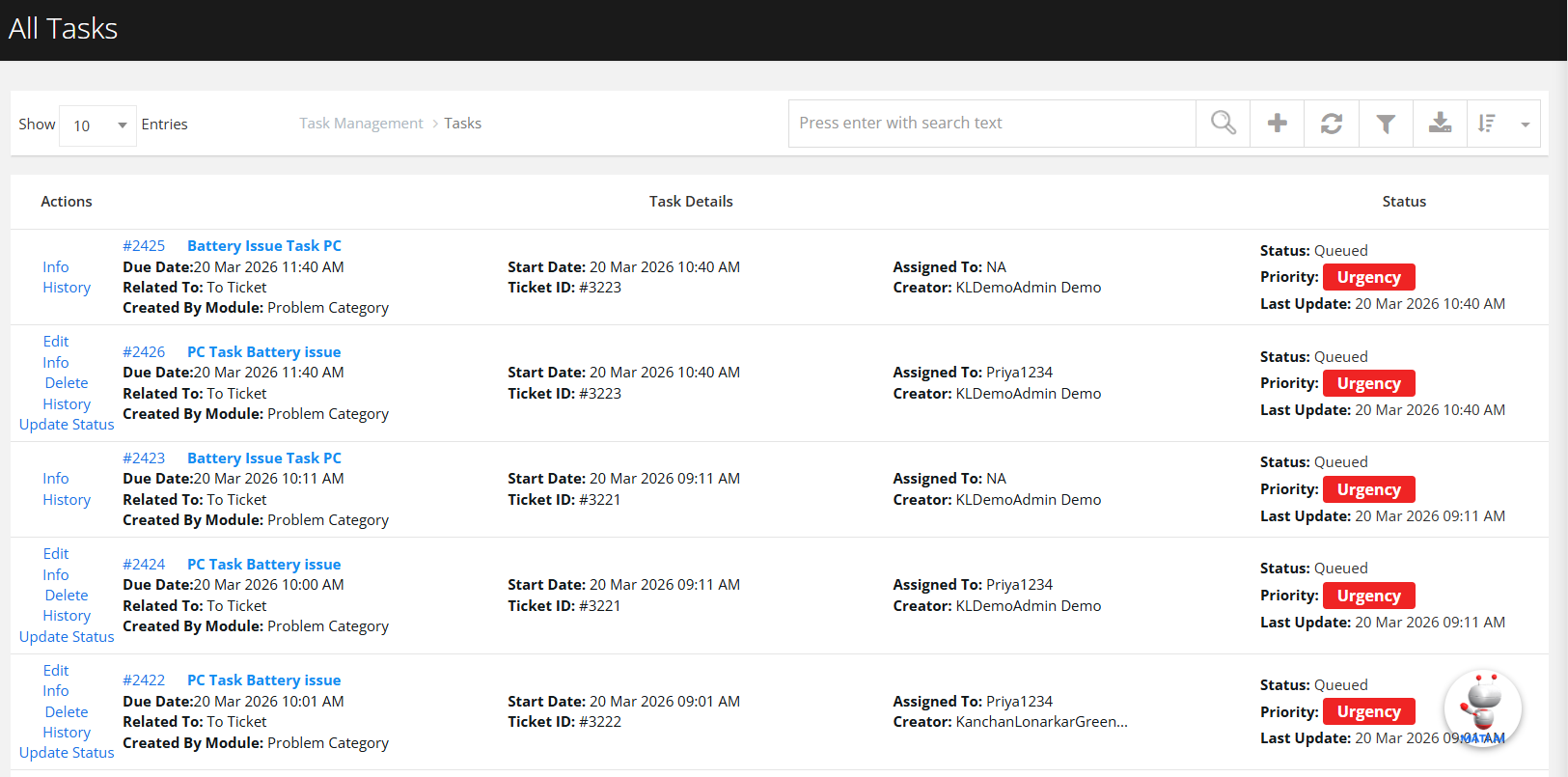Delete task #2424
The image size is (1568, 777).
[x=67, y=596]
